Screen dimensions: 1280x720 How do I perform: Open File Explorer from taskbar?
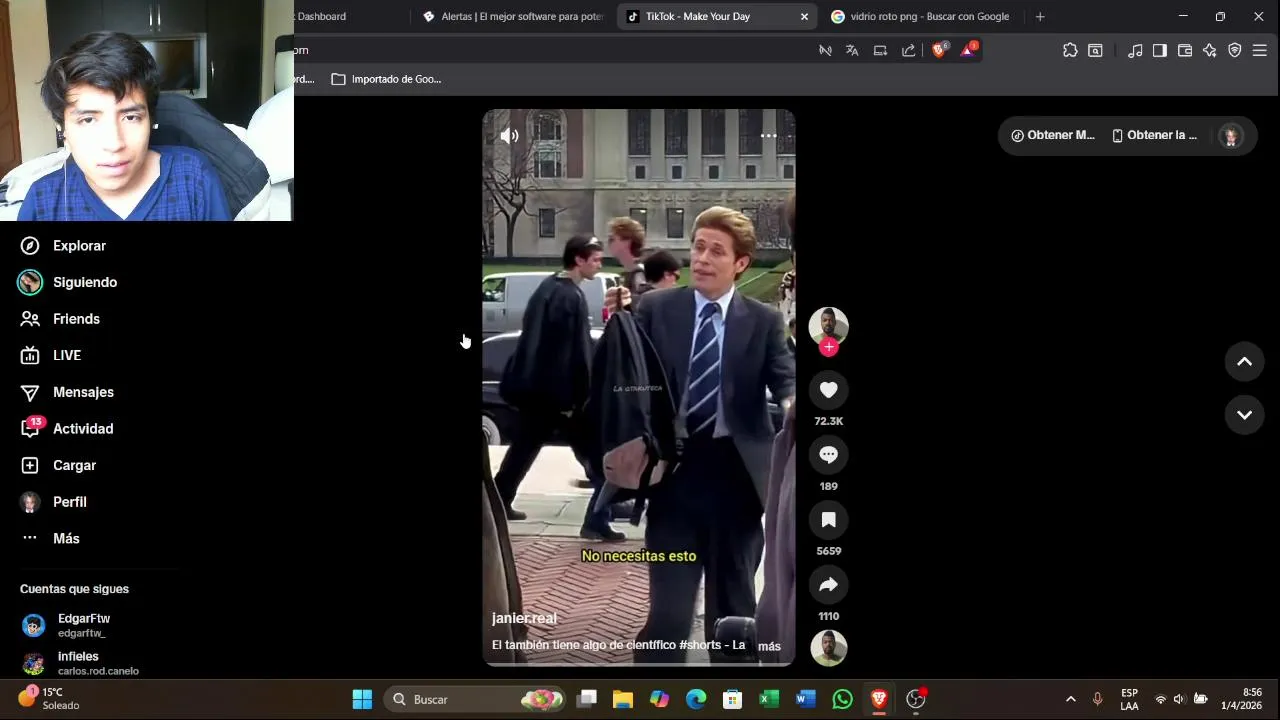coord(623,699)
